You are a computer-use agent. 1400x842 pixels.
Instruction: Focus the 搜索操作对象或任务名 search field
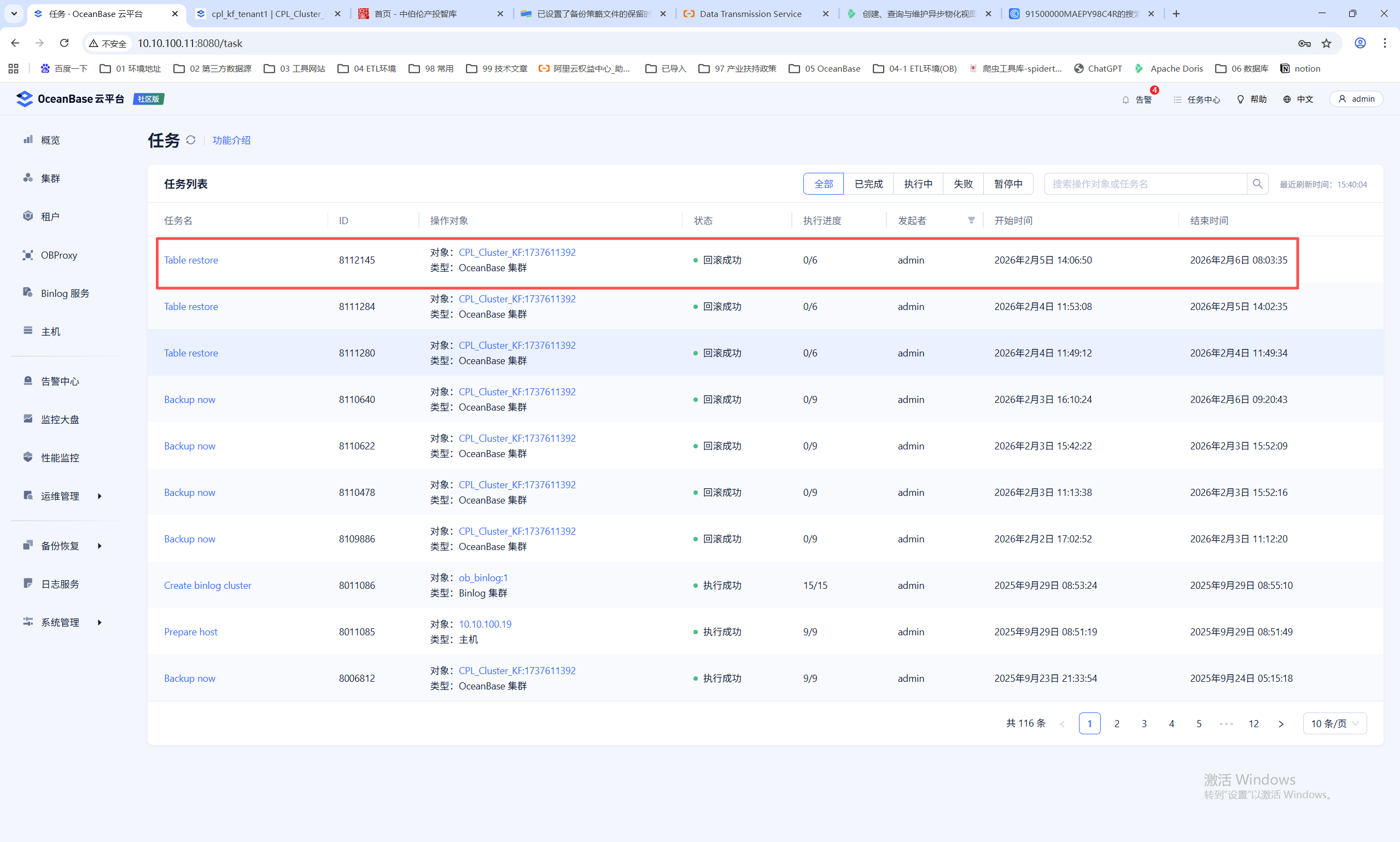pyautogui.click(x=1145, y=184)
